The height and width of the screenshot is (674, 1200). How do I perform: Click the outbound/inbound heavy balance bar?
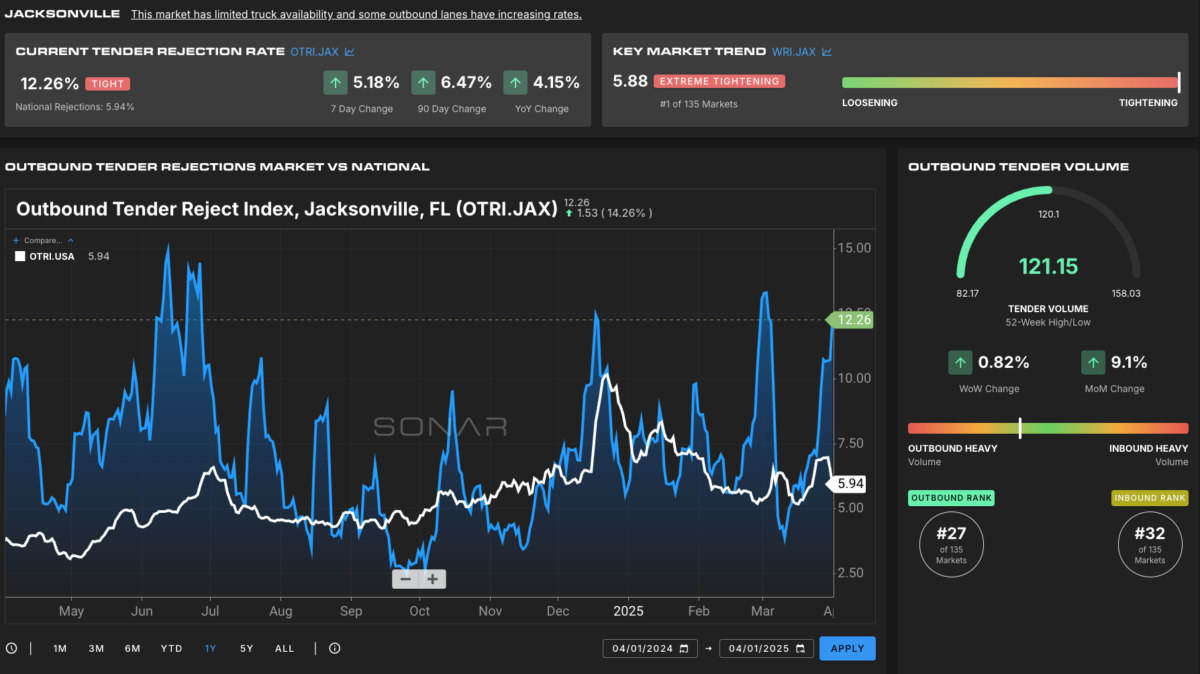[x=1048, y=427]
